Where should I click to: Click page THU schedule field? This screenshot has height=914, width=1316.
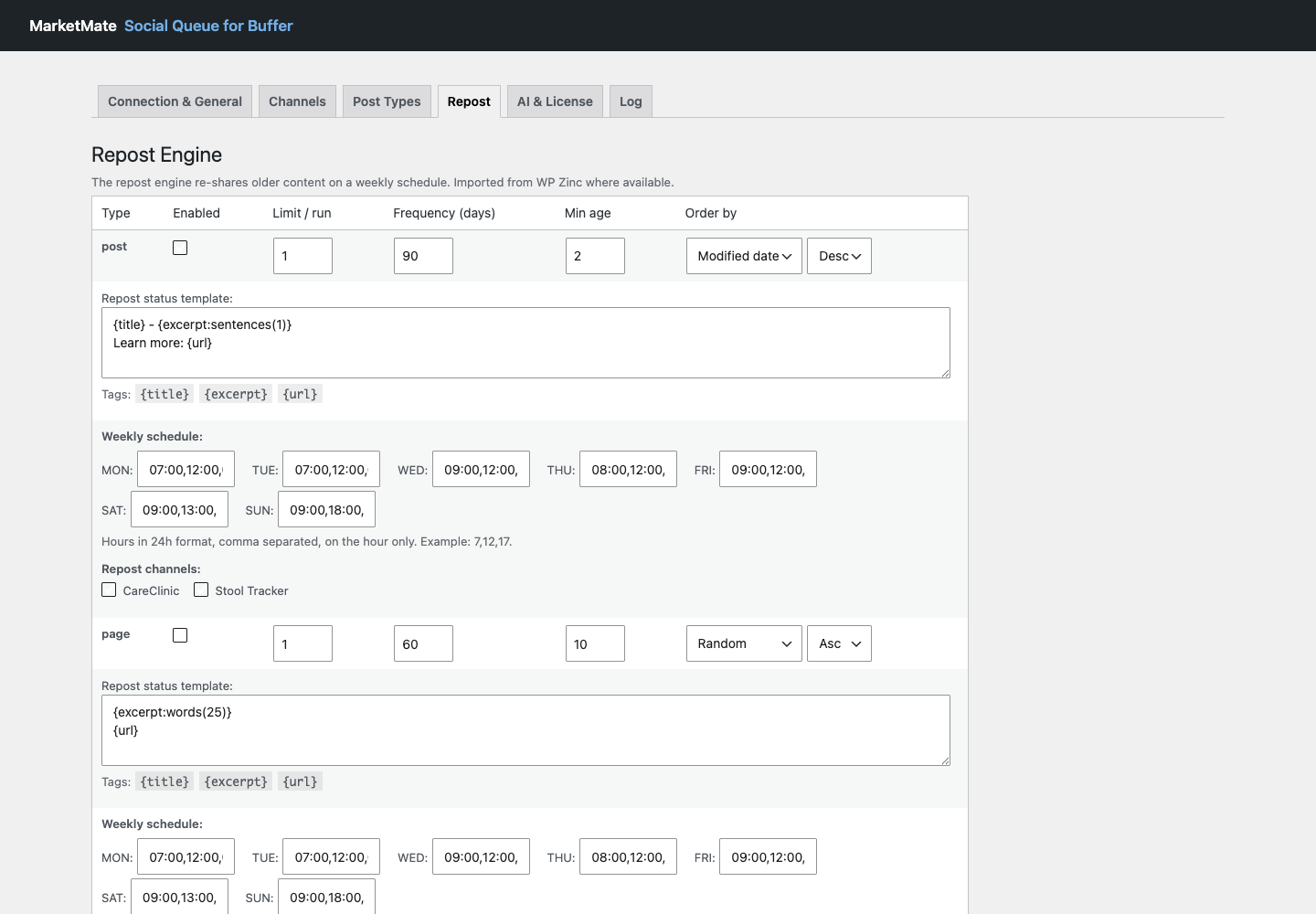click(628, 856)
